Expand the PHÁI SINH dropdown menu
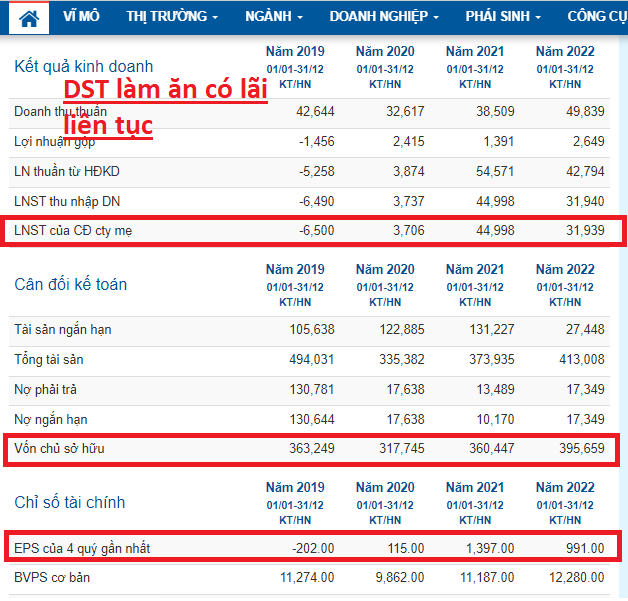628x601 pixels. tap(503, 16)
